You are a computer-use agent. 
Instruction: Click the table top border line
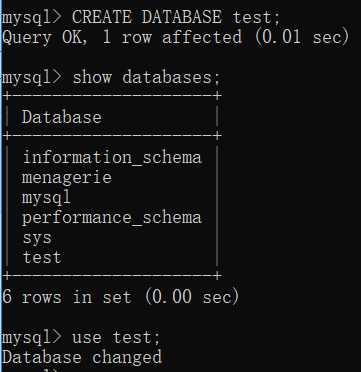(111, 96)
